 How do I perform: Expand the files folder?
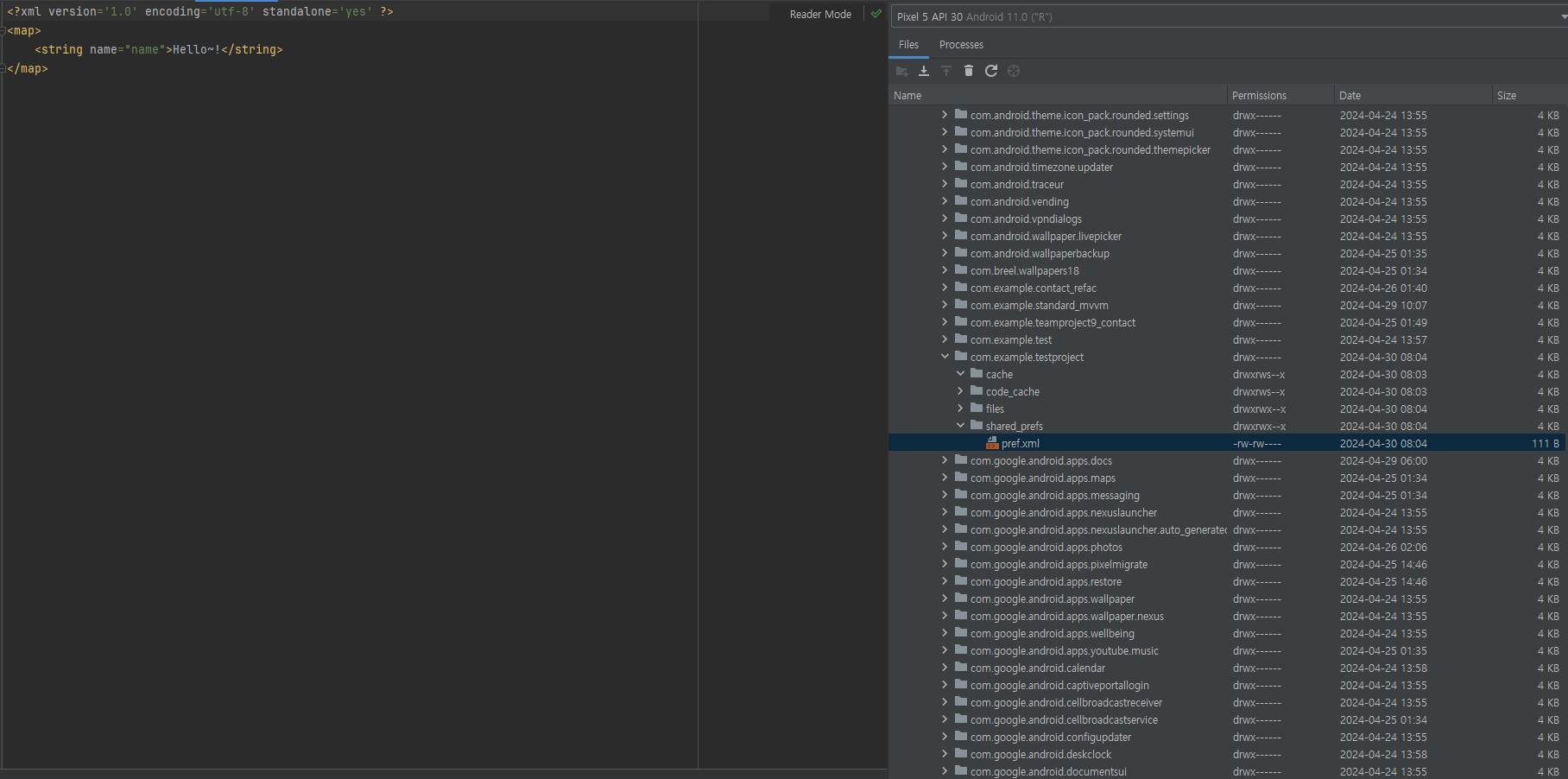pyautogui.click(x=960, y=408)
